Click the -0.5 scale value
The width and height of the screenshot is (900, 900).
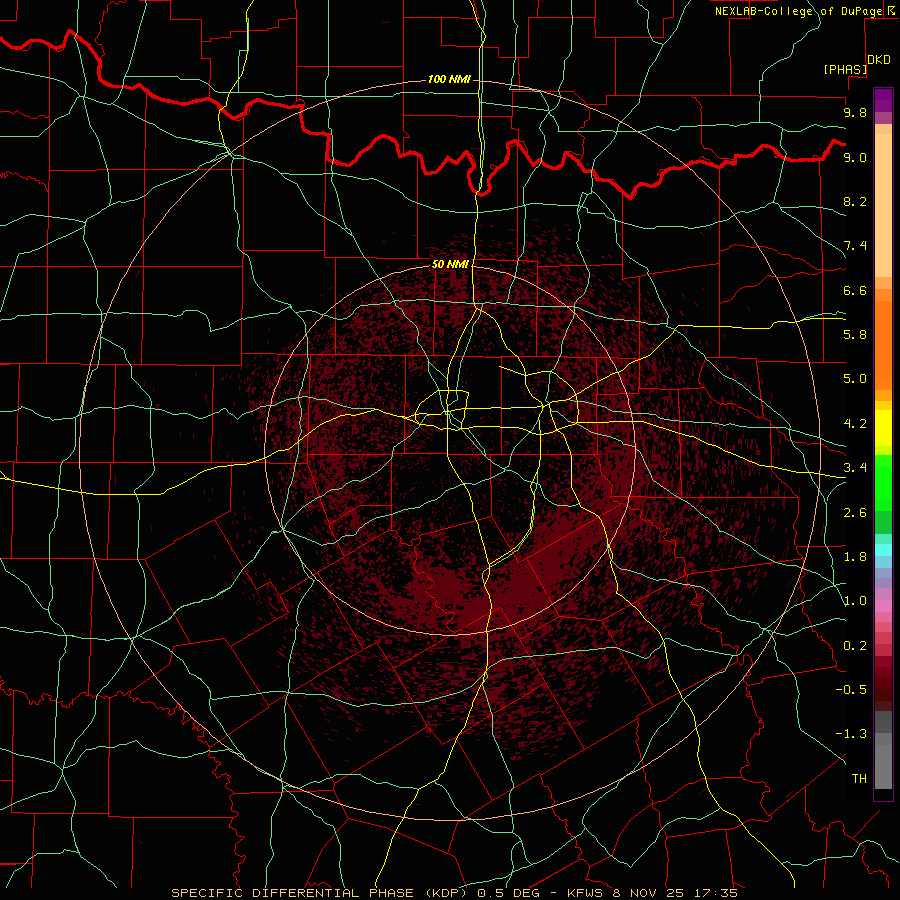point(851,689)
